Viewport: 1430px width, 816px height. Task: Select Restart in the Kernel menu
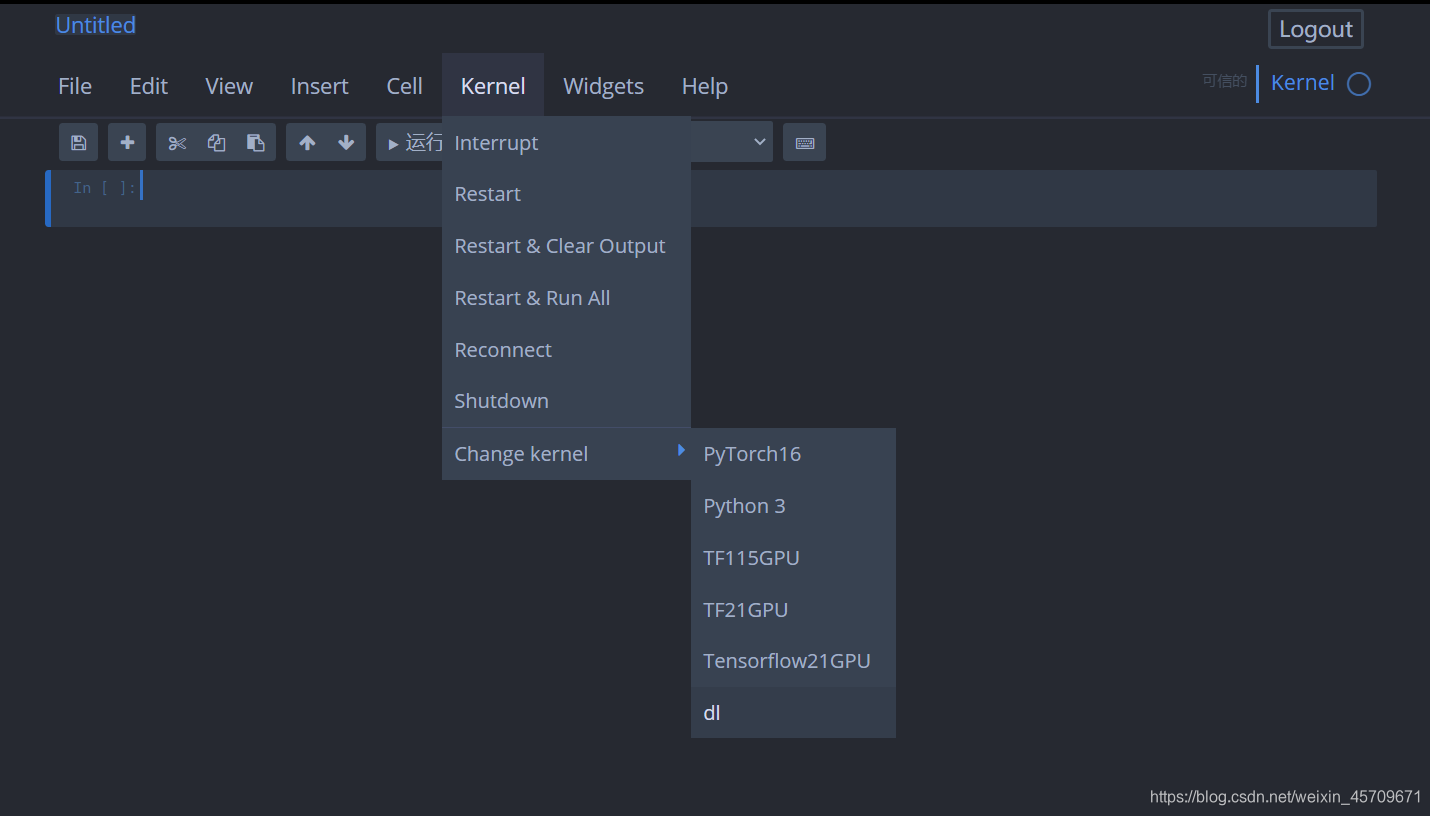click(x=566, y=194)
